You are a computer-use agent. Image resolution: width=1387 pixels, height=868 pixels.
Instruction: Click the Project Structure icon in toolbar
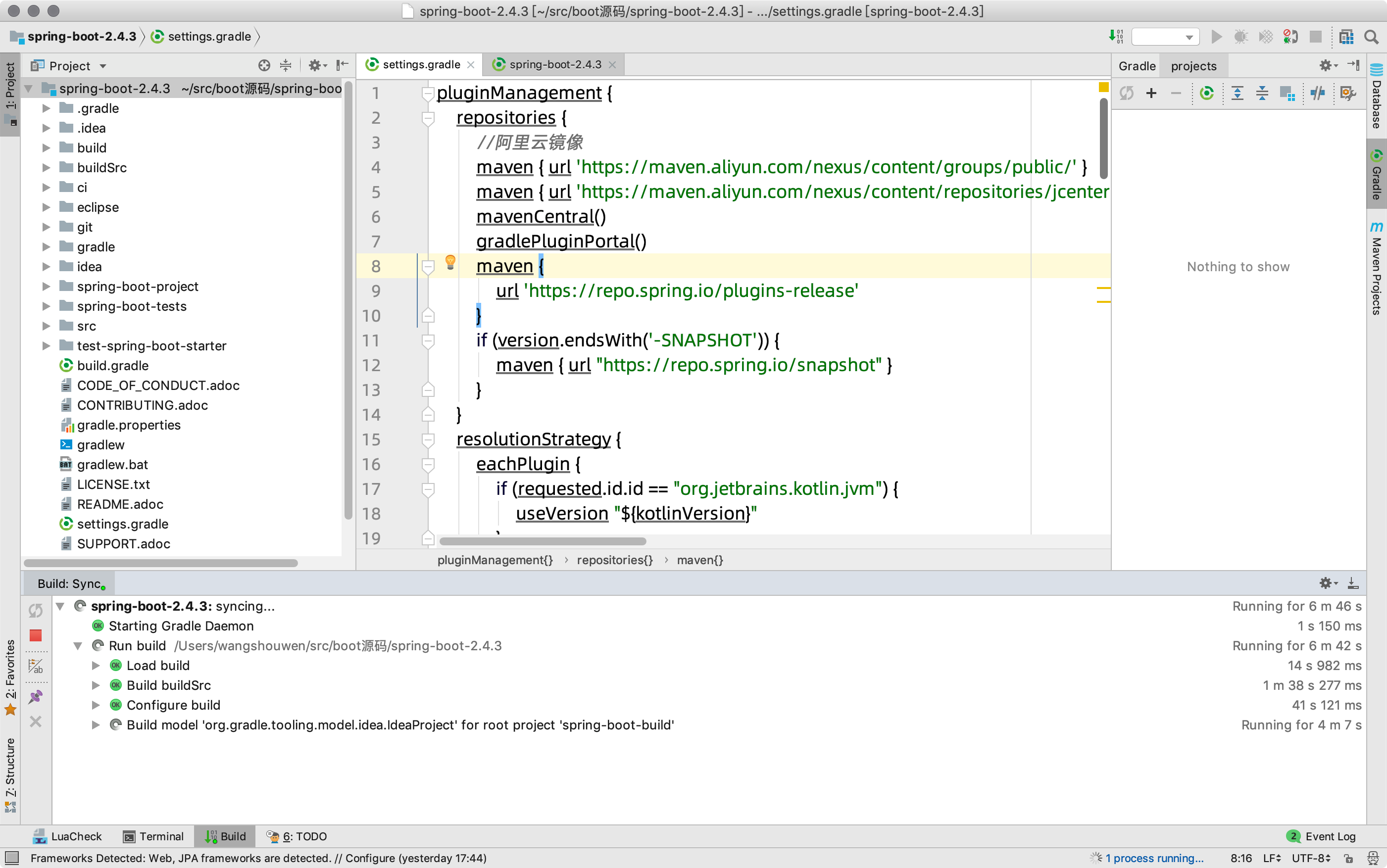coord(1346,37)
